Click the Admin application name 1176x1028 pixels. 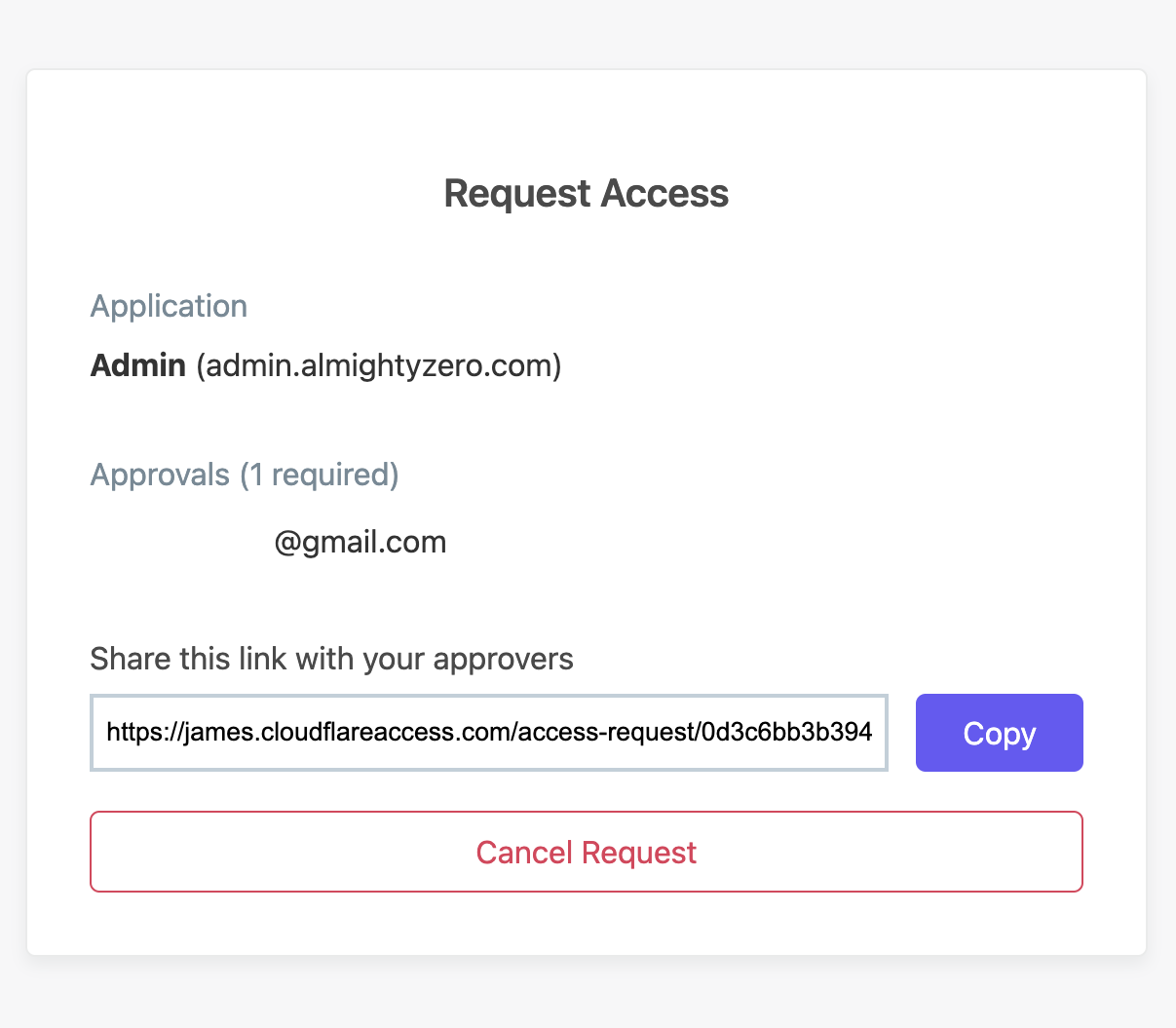[x=137, y=365]
